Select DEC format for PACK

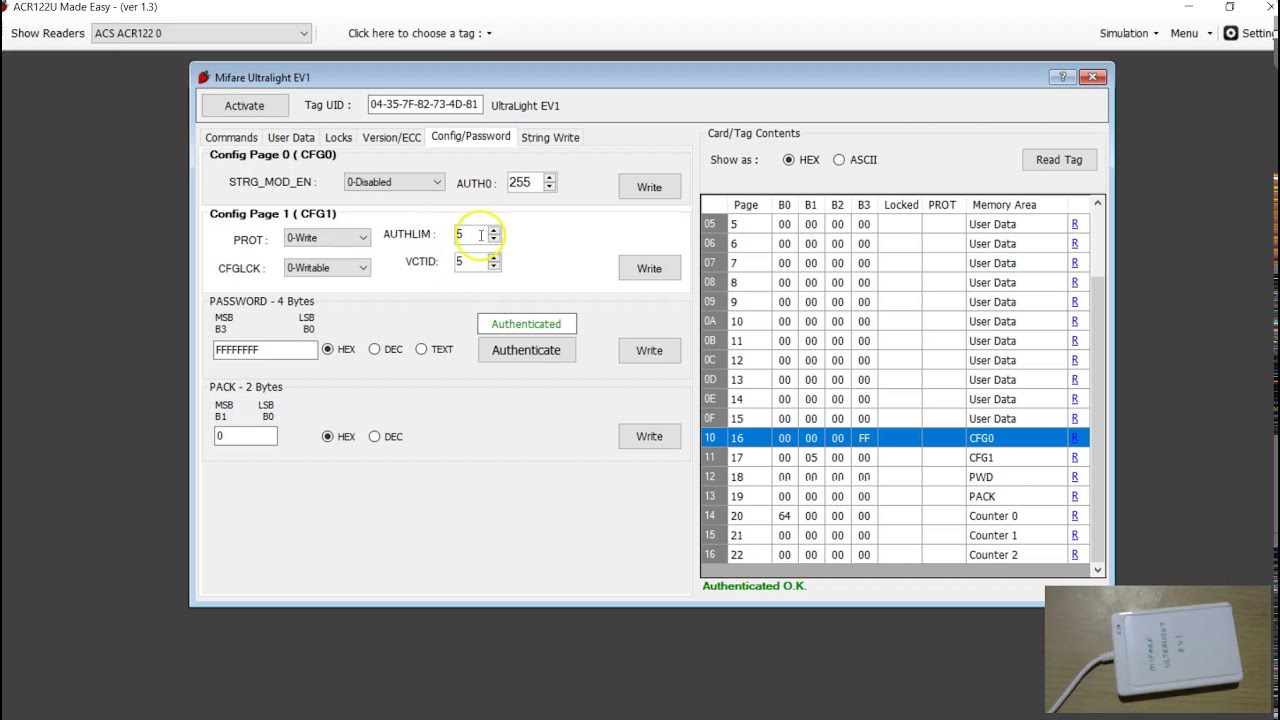tap(374, 436)
